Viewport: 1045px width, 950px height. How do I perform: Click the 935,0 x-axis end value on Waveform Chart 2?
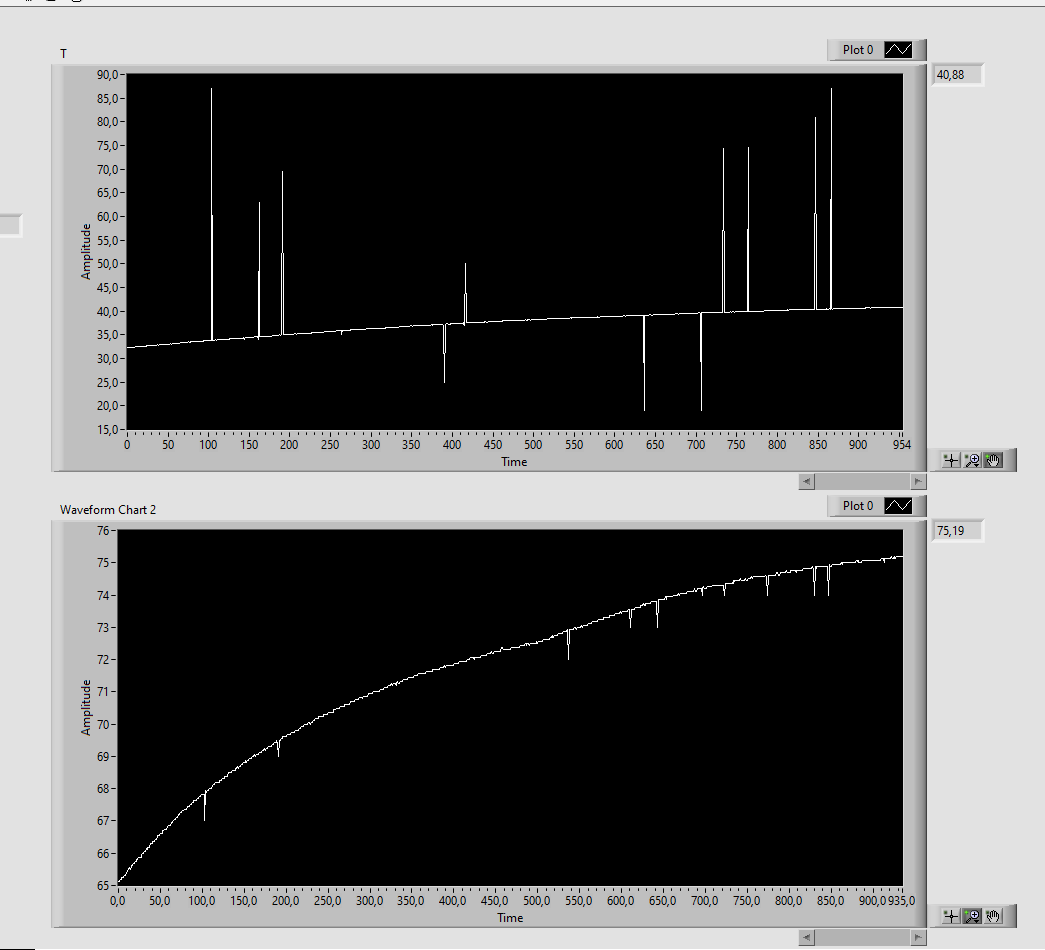coord(901,901)
